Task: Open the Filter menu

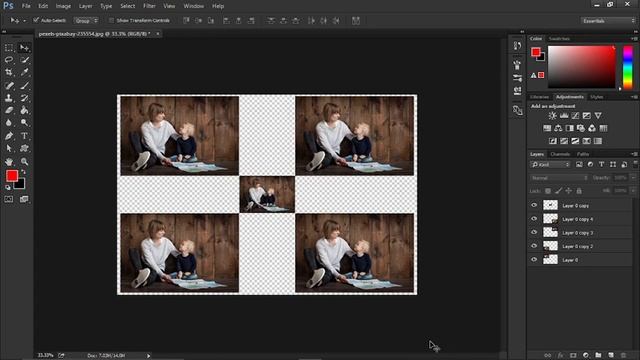Action: coord(149,6)
